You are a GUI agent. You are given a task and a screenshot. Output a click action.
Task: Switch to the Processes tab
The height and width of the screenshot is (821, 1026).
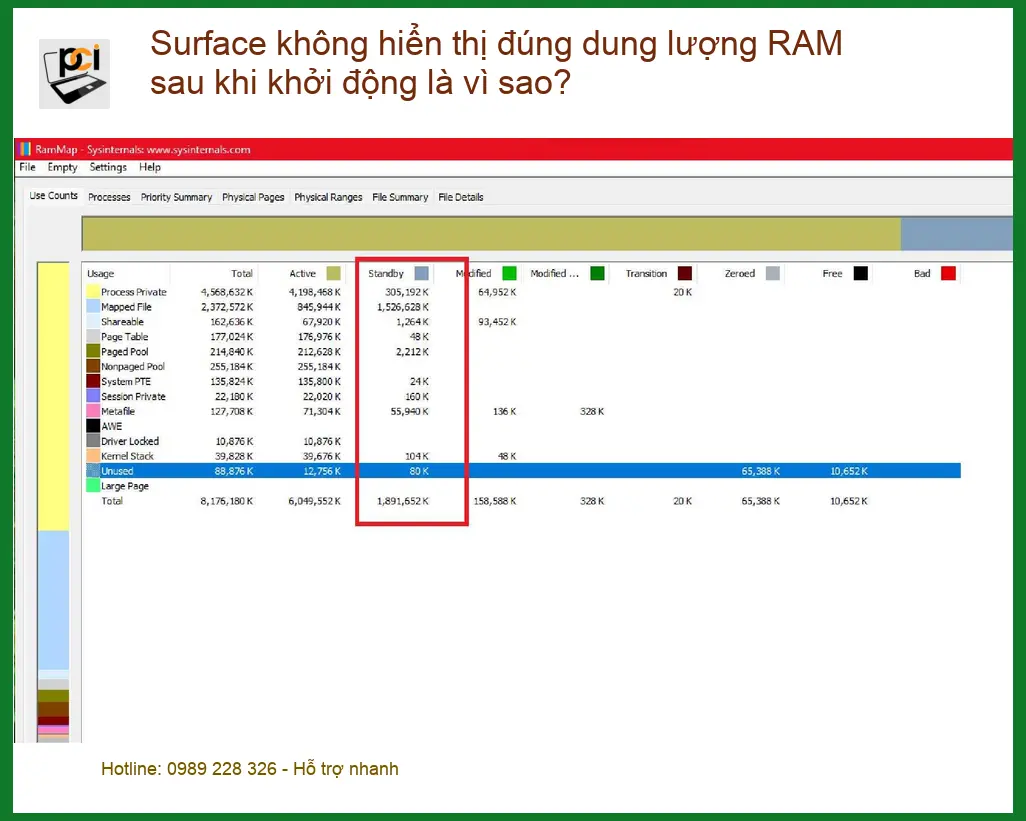click(x=109, y=197)
